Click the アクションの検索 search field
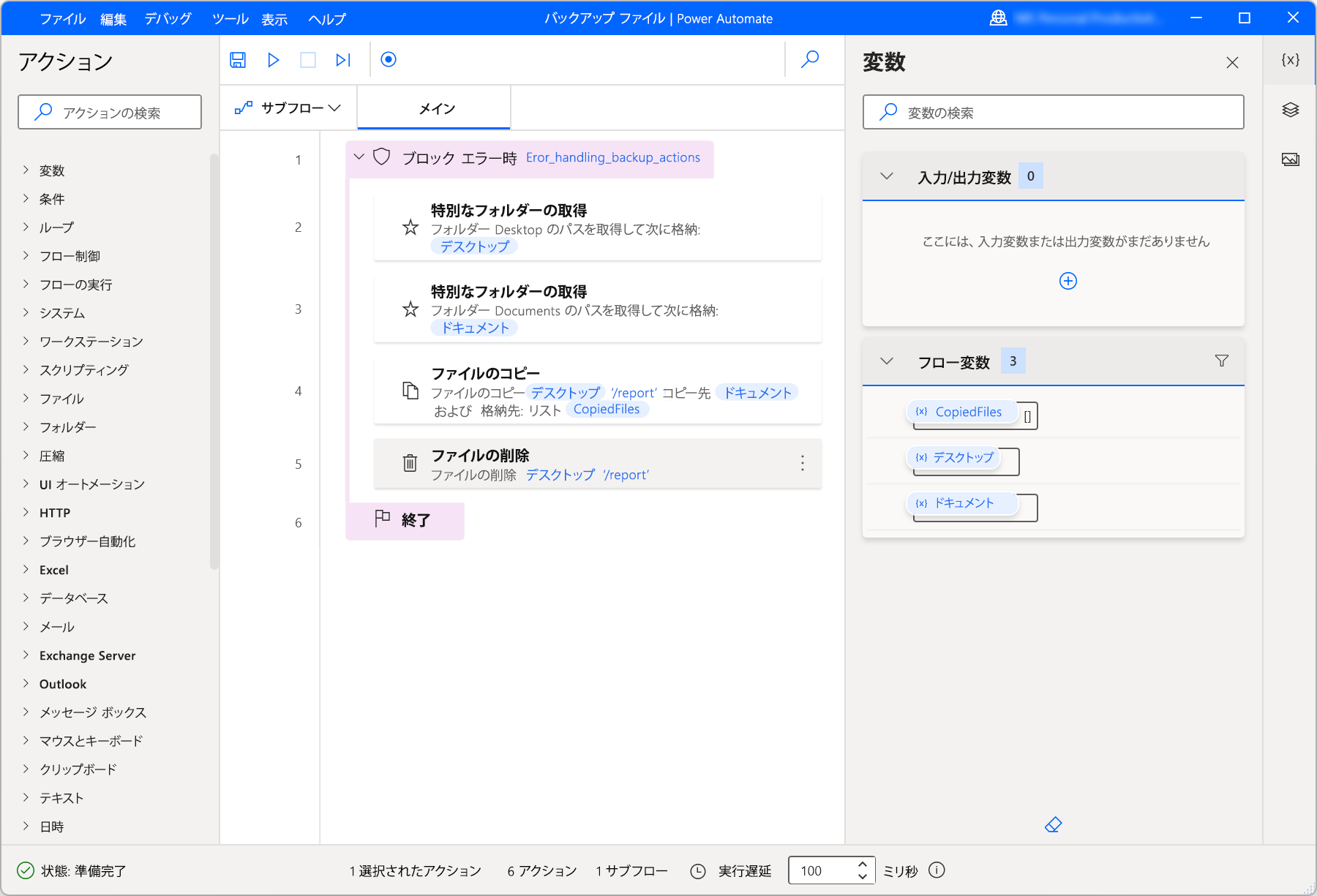Screen dimensions: 1317x896 (x=110, y=112)
